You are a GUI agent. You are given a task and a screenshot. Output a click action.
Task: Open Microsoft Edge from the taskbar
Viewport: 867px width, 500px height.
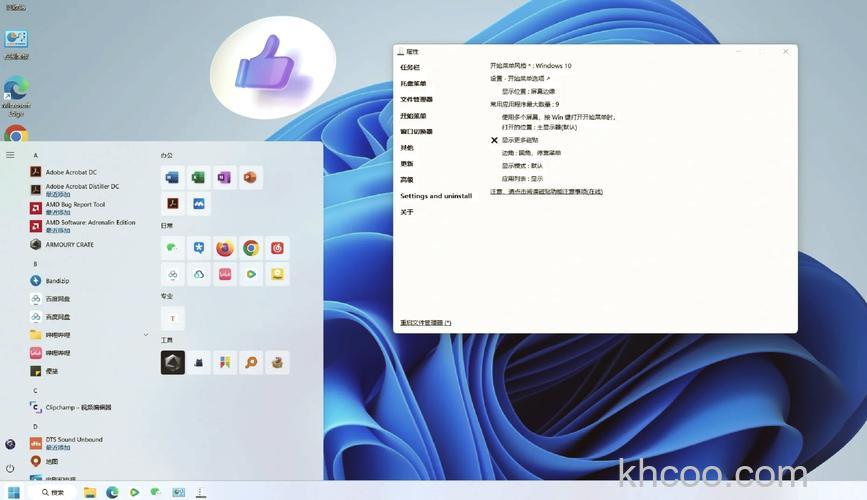point(112,492)
